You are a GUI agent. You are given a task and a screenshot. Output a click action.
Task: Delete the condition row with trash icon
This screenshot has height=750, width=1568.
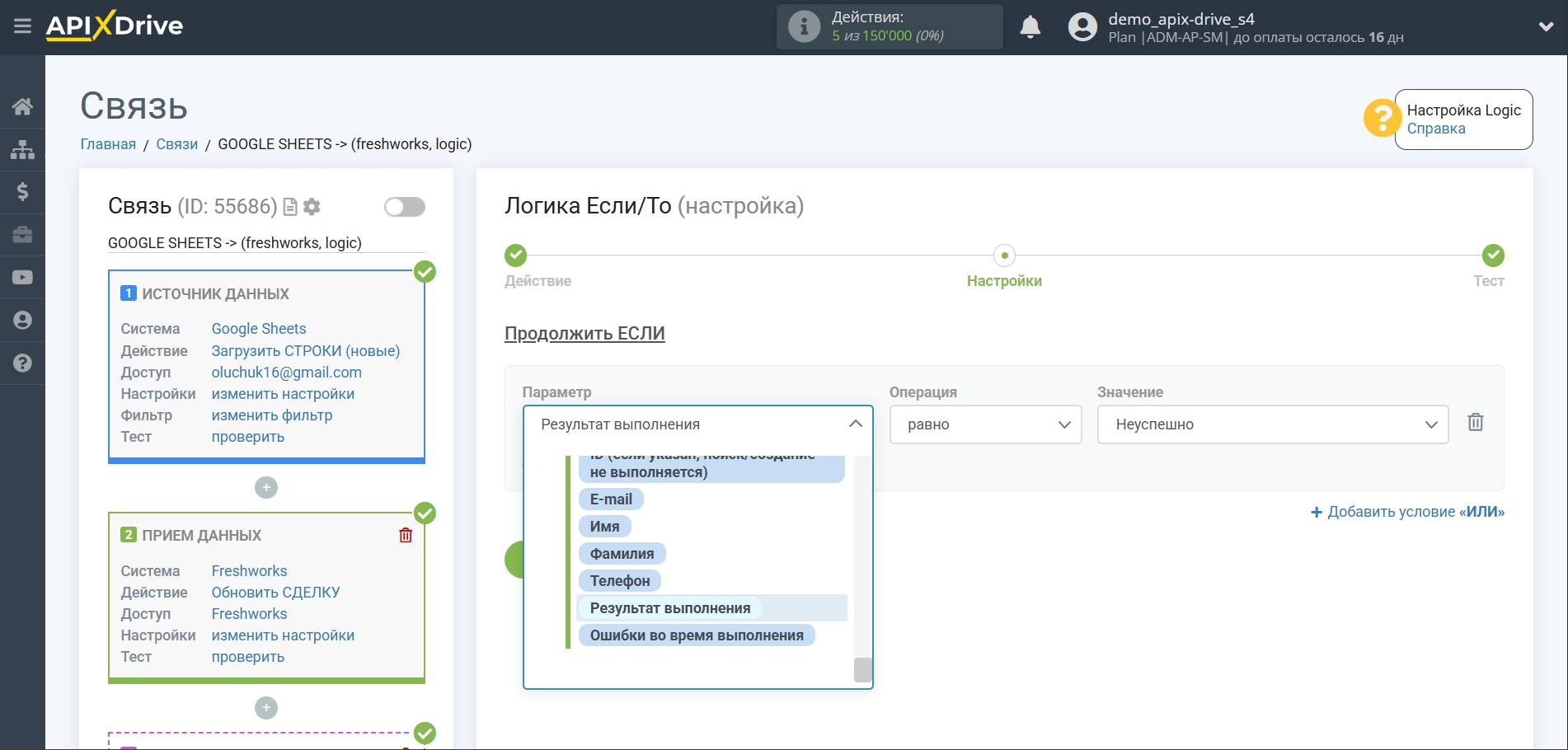[1475, 423]
